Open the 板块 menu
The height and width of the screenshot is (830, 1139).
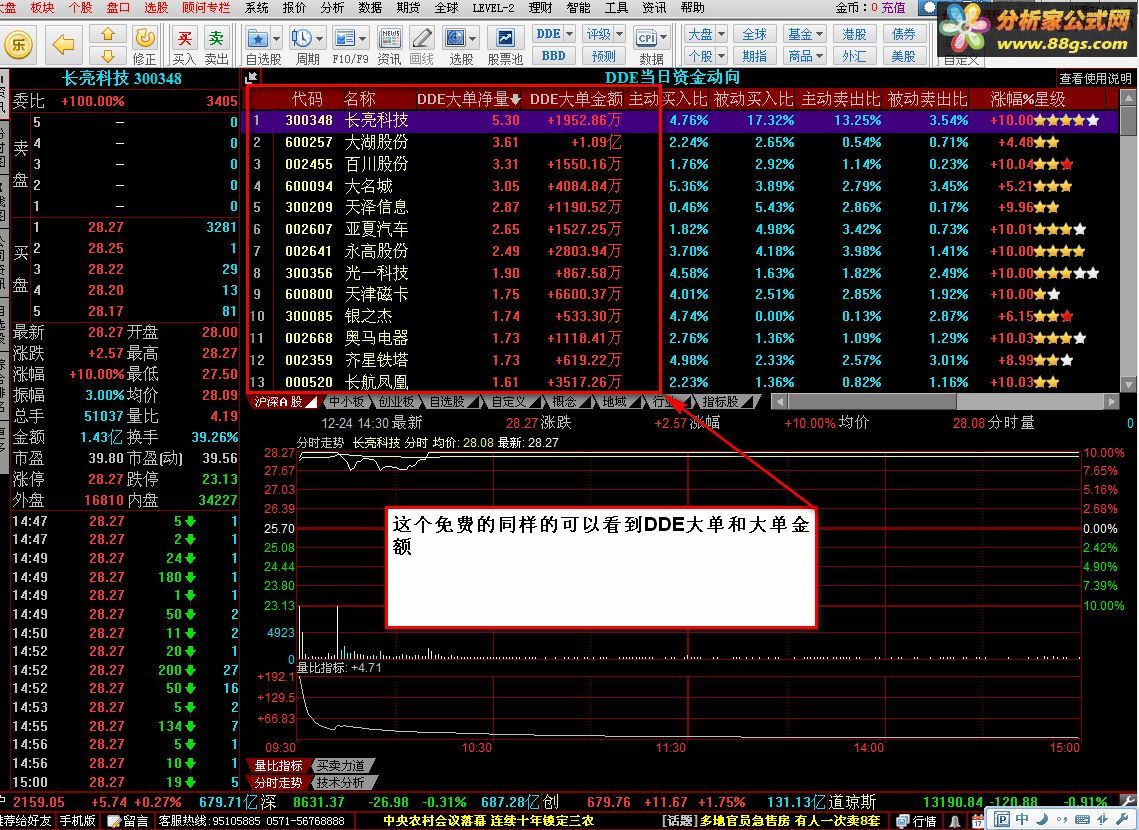43,7
